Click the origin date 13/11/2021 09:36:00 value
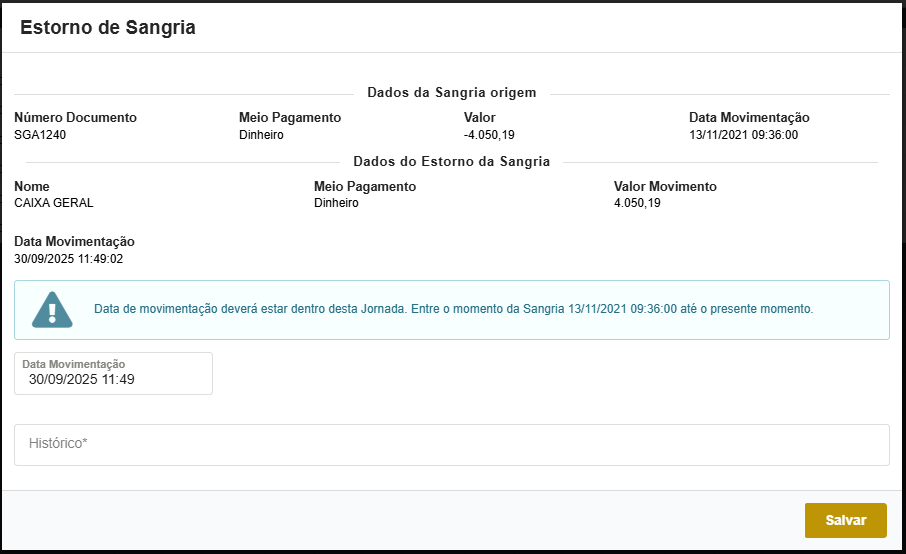 743,135
